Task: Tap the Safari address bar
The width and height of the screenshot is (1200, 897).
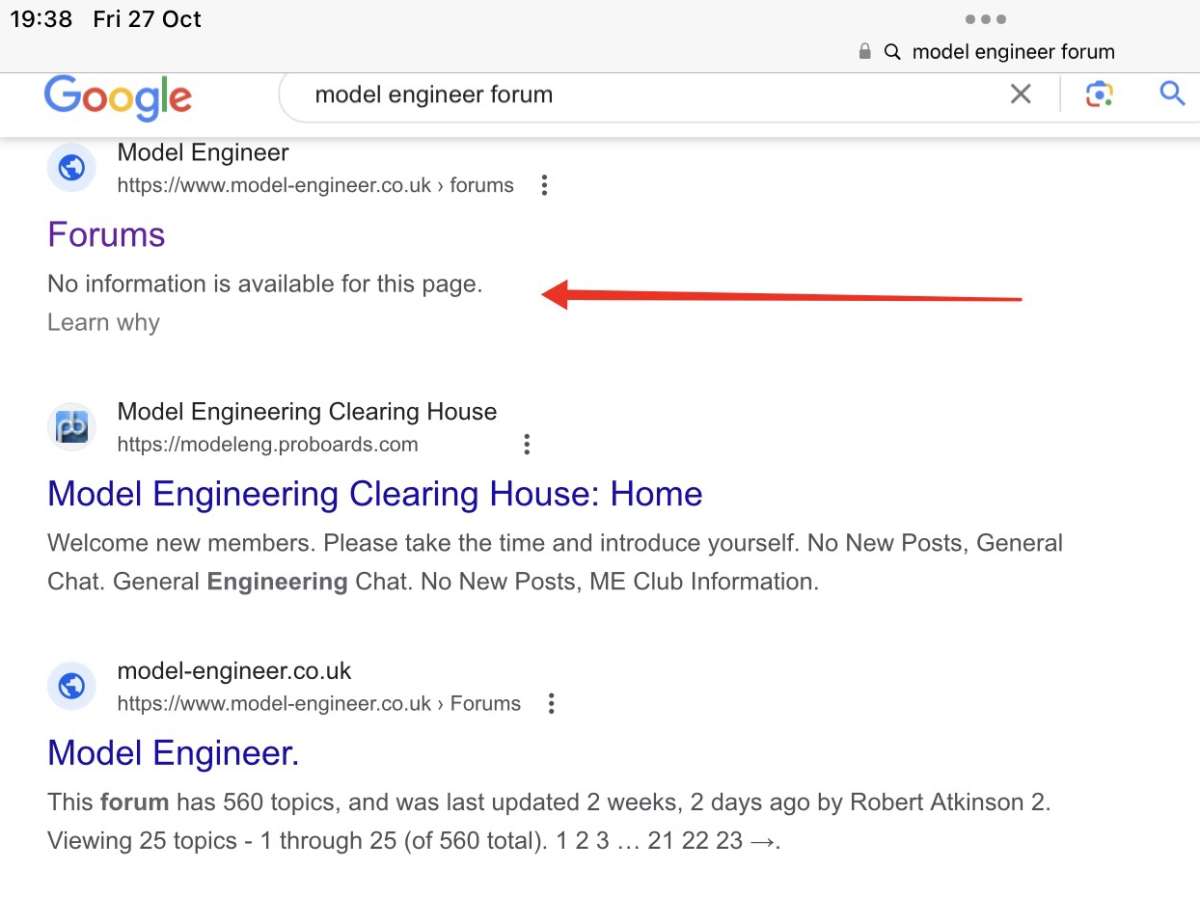Action: [x=985, y=52]
